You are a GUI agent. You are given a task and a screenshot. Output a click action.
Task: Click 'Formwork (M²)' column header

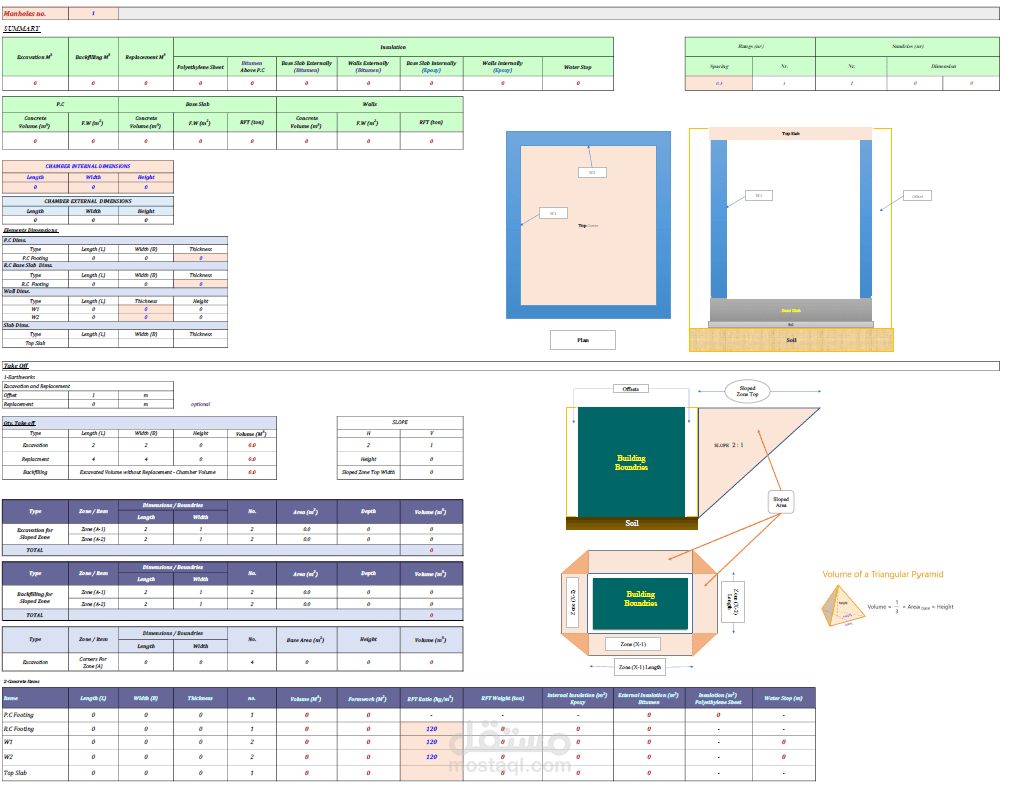click(x=368, y=698)
